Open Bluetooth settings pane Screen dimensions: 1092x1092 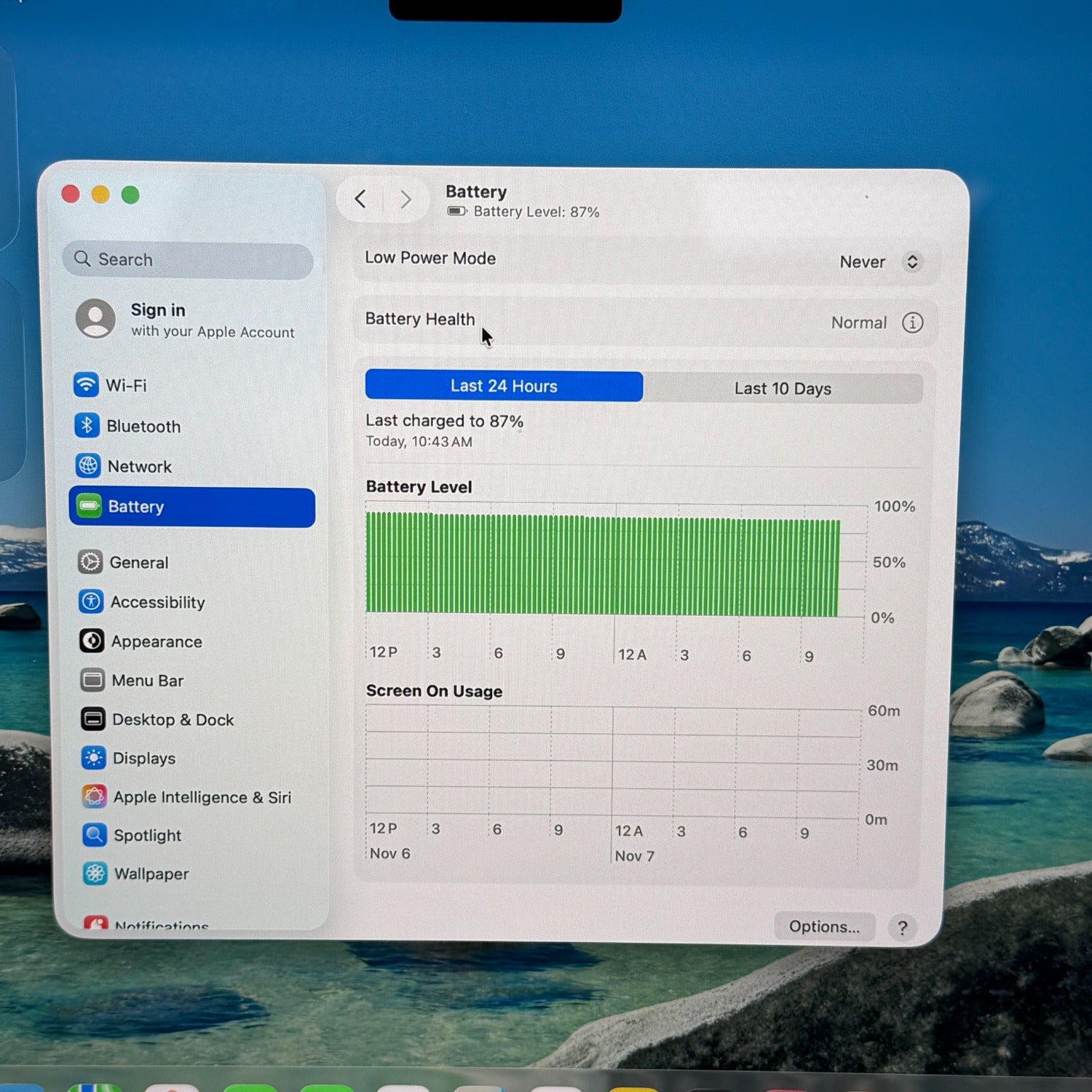pyautogui.click(x=143, y=426)
